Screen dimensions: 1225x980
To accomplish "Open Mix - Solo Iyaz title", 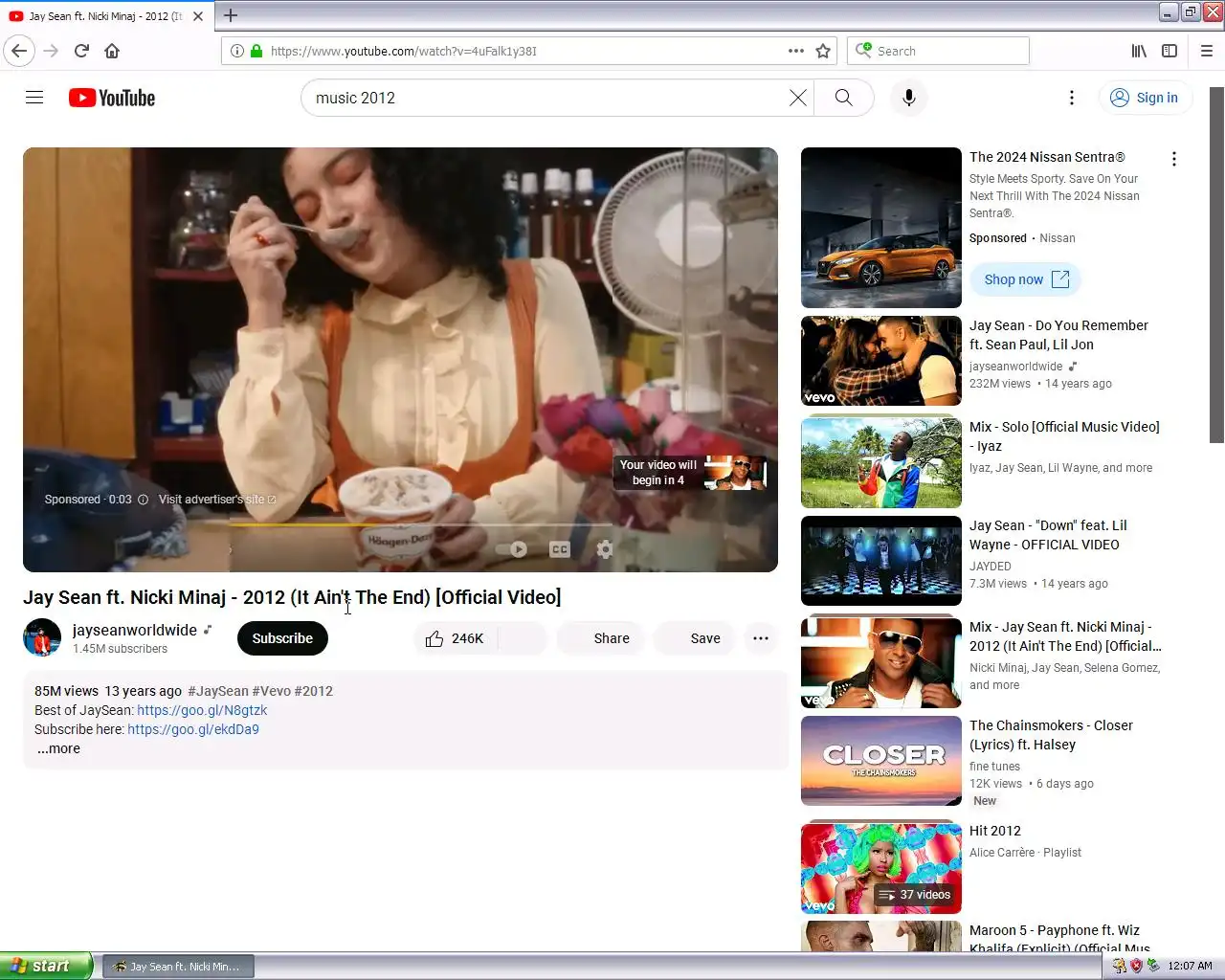I will coord(1064,436).
